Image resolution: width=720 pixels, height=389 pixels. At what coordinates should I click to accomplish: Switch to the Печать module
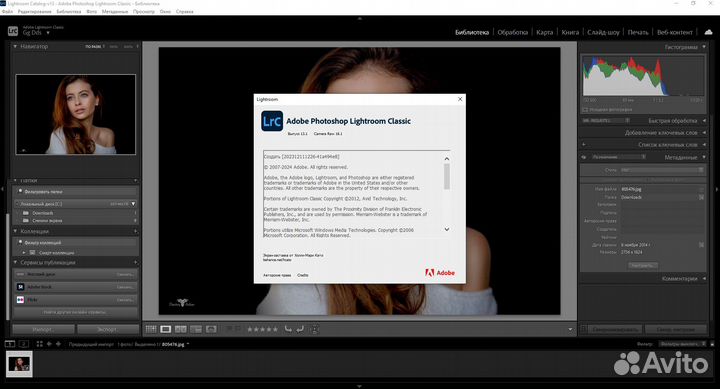(638, 32)
